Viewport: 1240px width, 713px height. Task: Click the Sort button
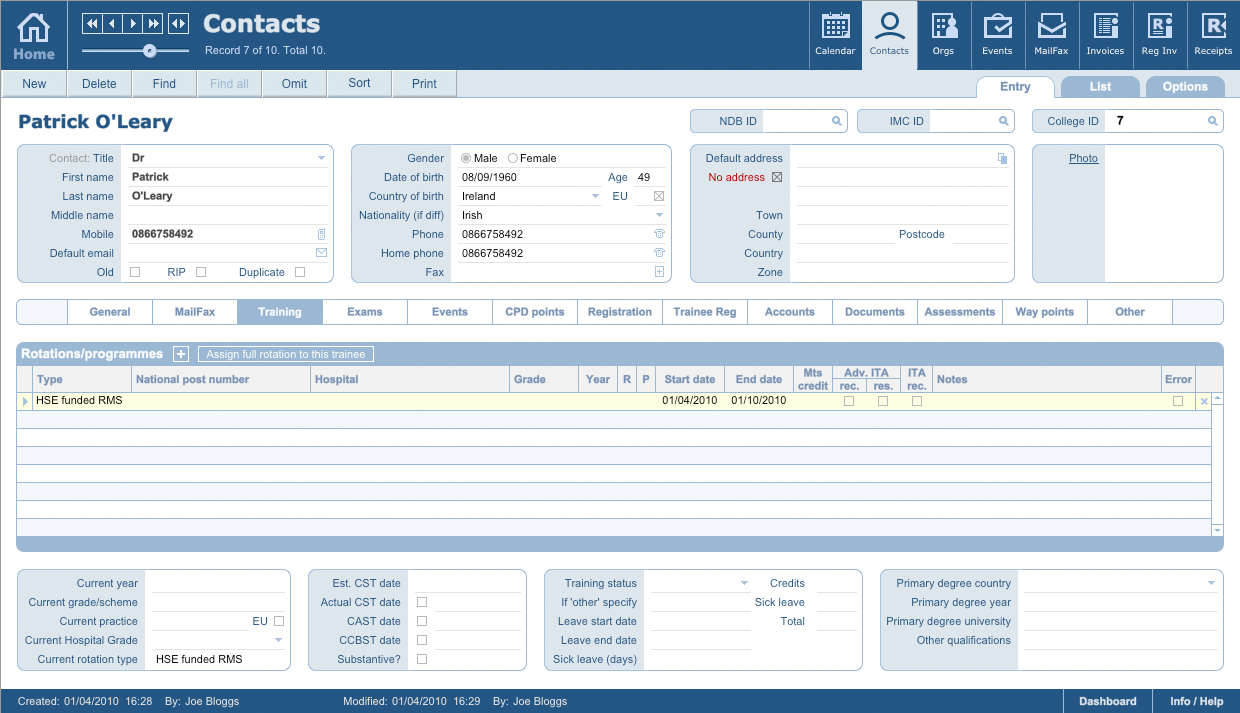click(x=359, y=84)
